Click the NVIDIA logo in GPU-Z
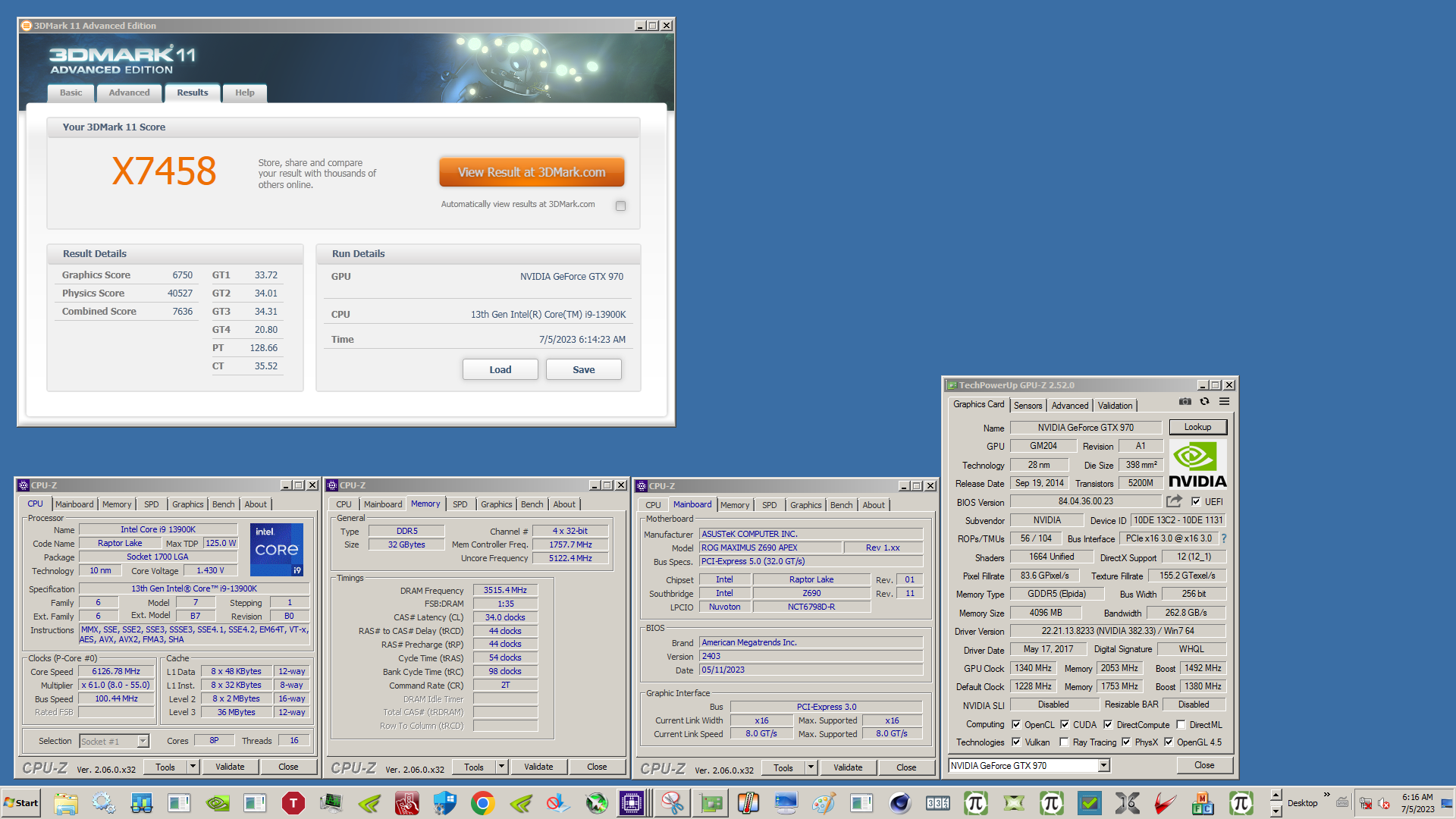The width and height of the screenshot is (1456, 819). [1197, 465]
